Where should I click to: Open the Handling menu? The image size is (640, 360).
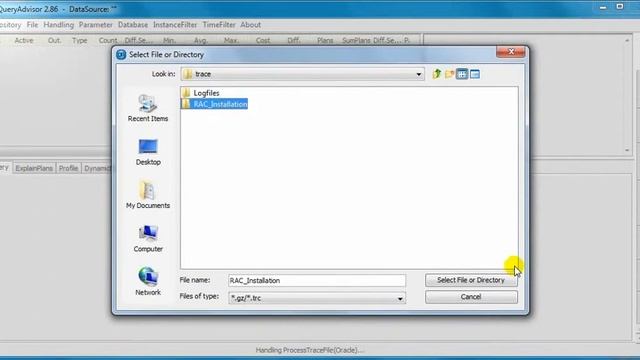click(x=59, y=25)
